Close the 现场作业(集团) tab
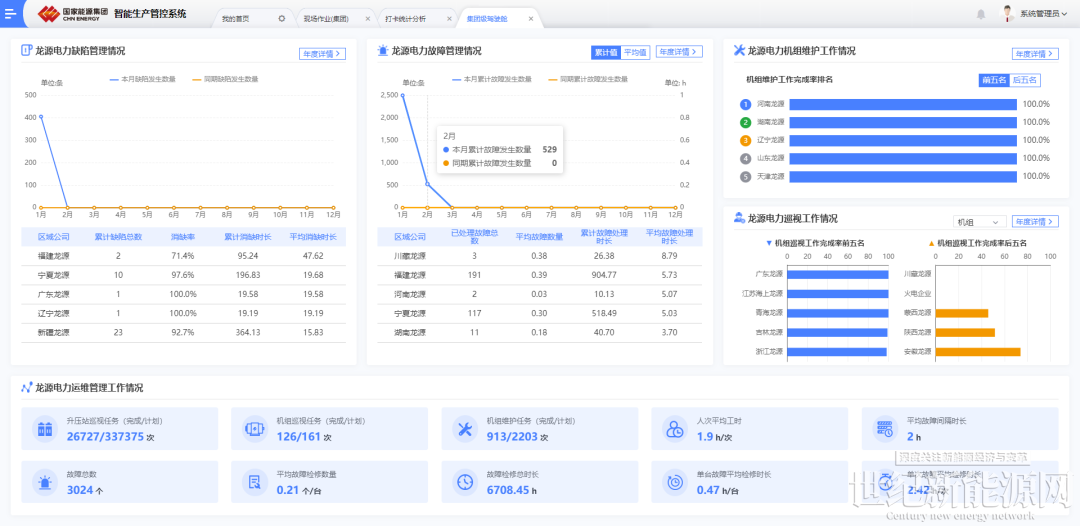This screenshot has height=526, width=1080. coord(368,19)
